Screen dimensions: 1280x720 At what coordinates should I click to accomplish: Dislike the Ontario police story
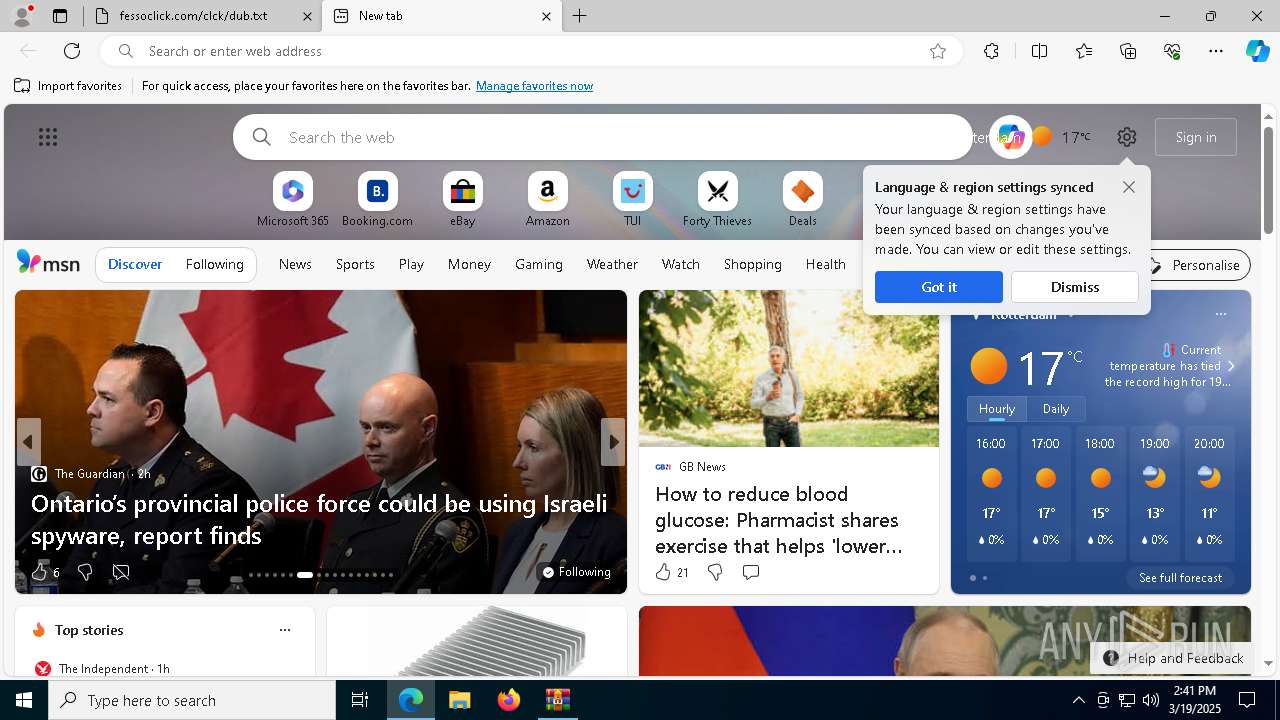click(85, 572)
